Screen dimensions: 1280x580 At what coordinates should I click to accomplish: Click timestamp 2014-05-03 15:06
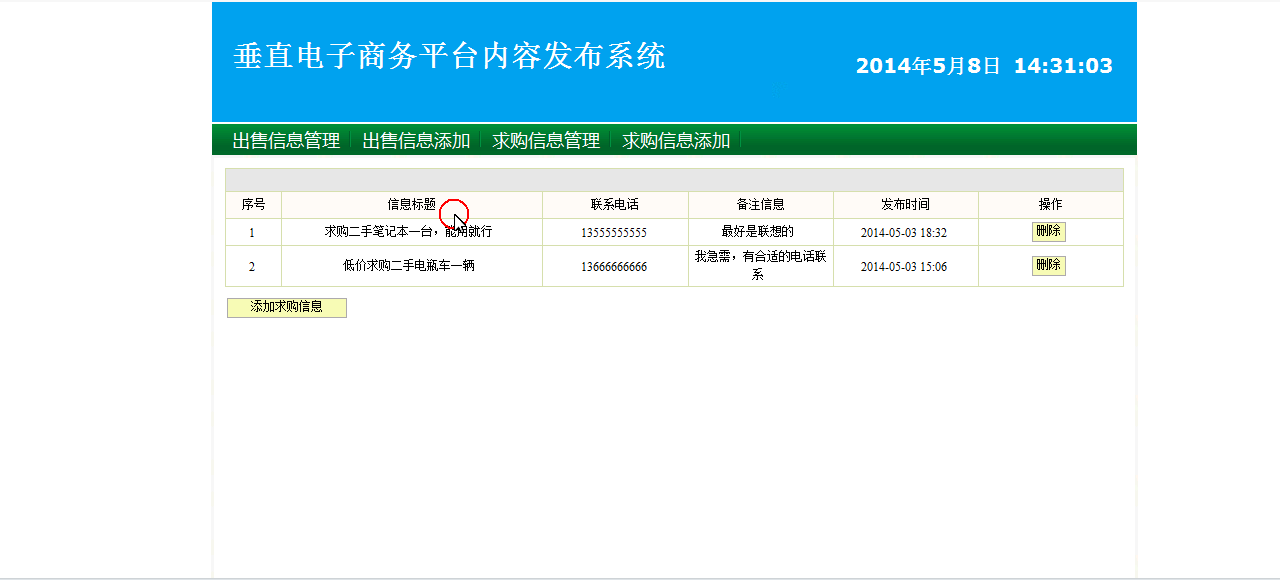(x=904, y=267)
